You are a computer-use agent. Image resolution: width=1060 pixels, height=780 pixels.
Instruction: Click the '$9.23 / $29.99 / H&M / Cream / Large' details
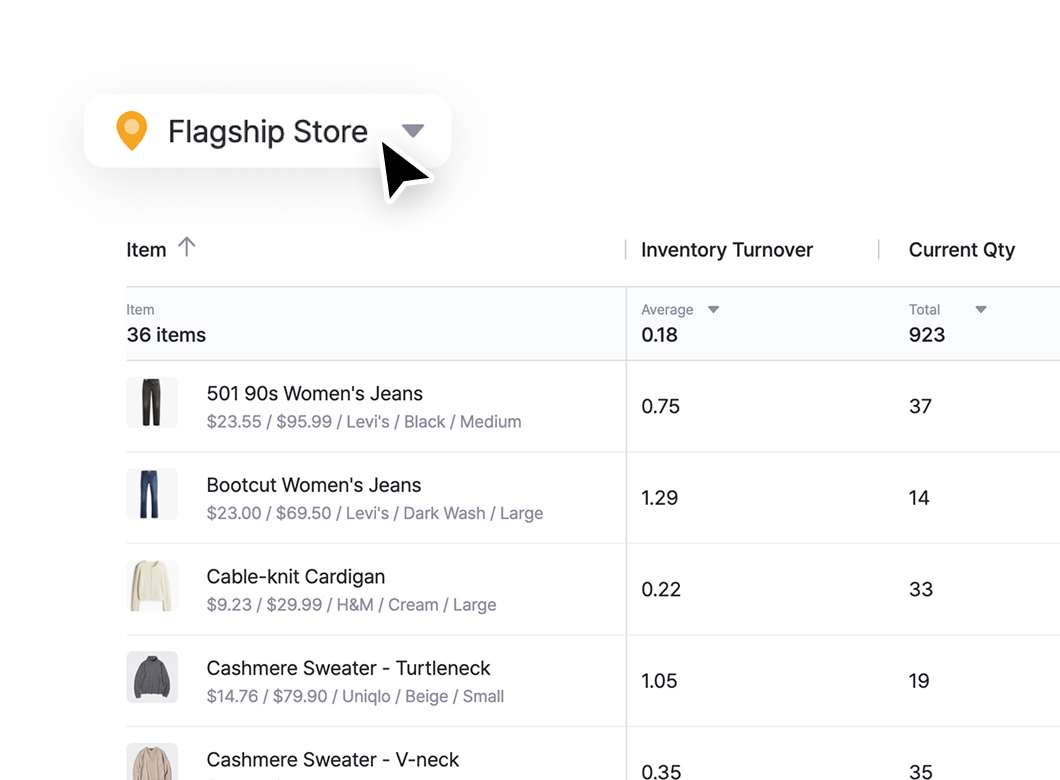[352, 604]
